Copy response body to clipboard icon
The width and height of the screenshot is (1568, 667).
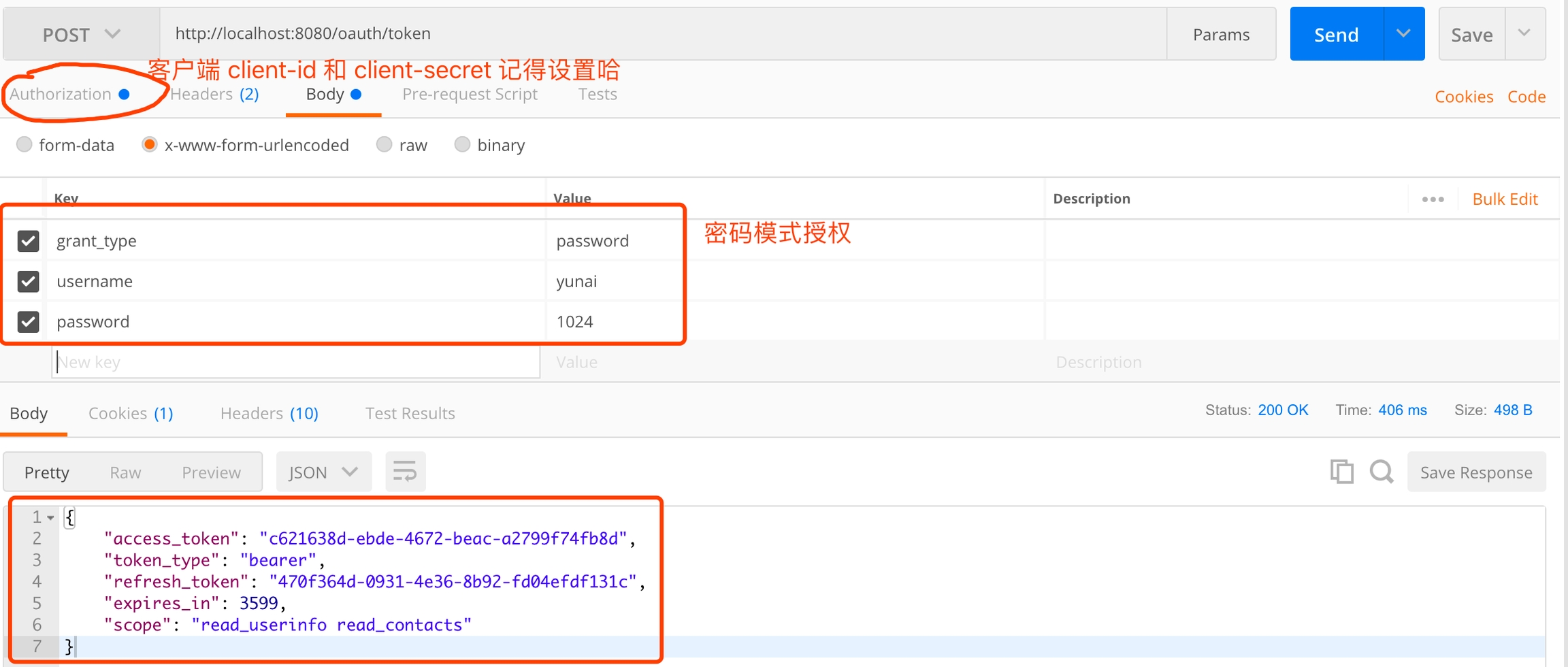click(x=1341, y=472)
